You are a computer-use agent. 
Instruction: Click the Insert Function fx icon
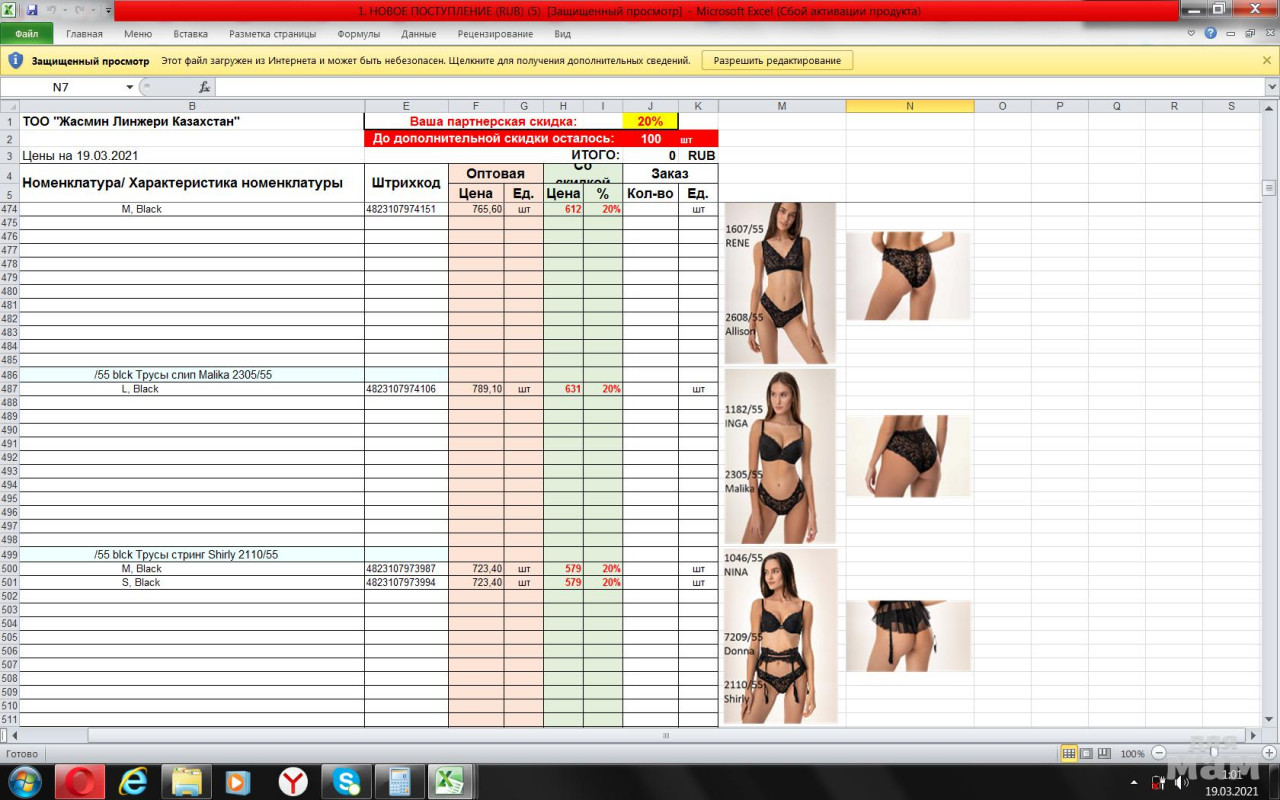pos(204,87)
